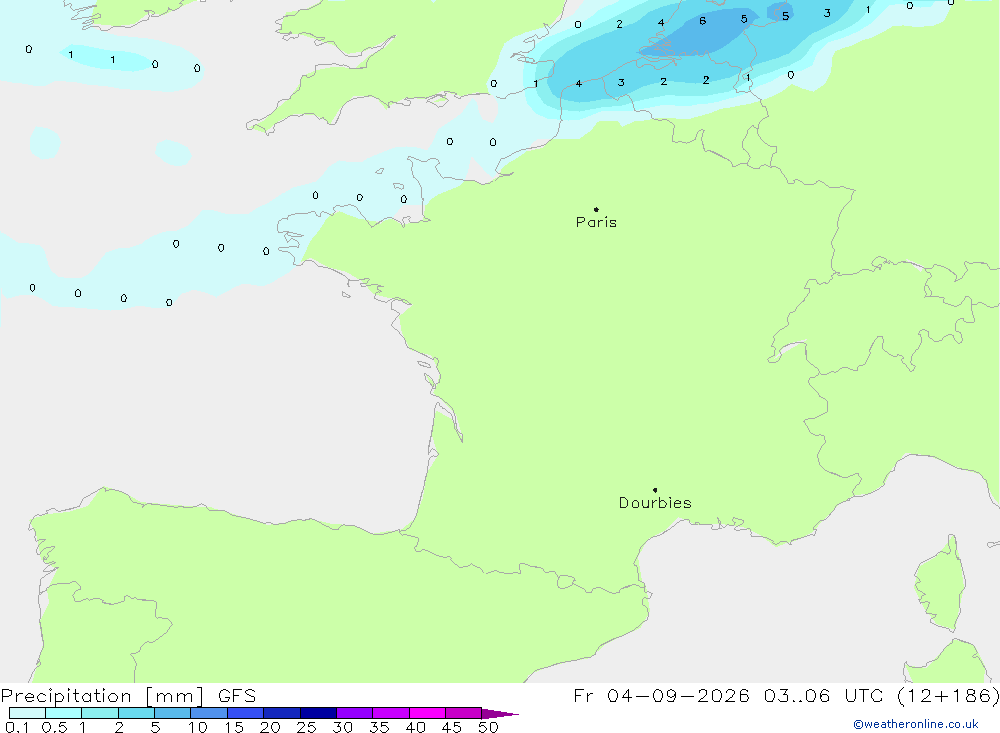Screen dimensions: 1000x733
Task: Click the 0.5–1 mm legend swatch
Action: click(x=64, y=713)
